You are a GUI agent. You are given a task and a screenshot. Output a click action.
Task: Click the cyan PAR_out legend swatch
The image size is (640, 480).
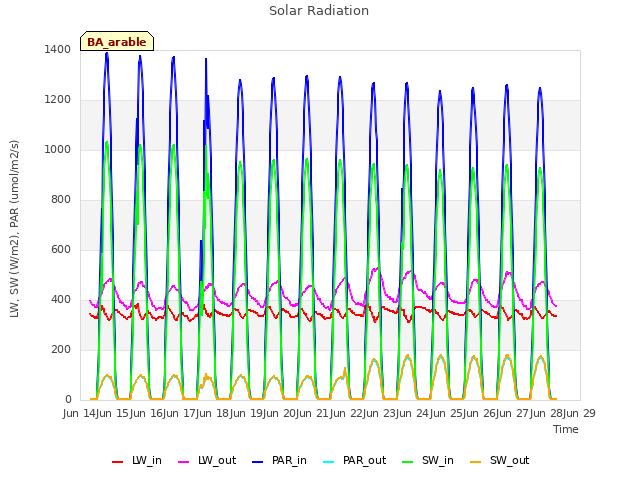pos(328,462)
